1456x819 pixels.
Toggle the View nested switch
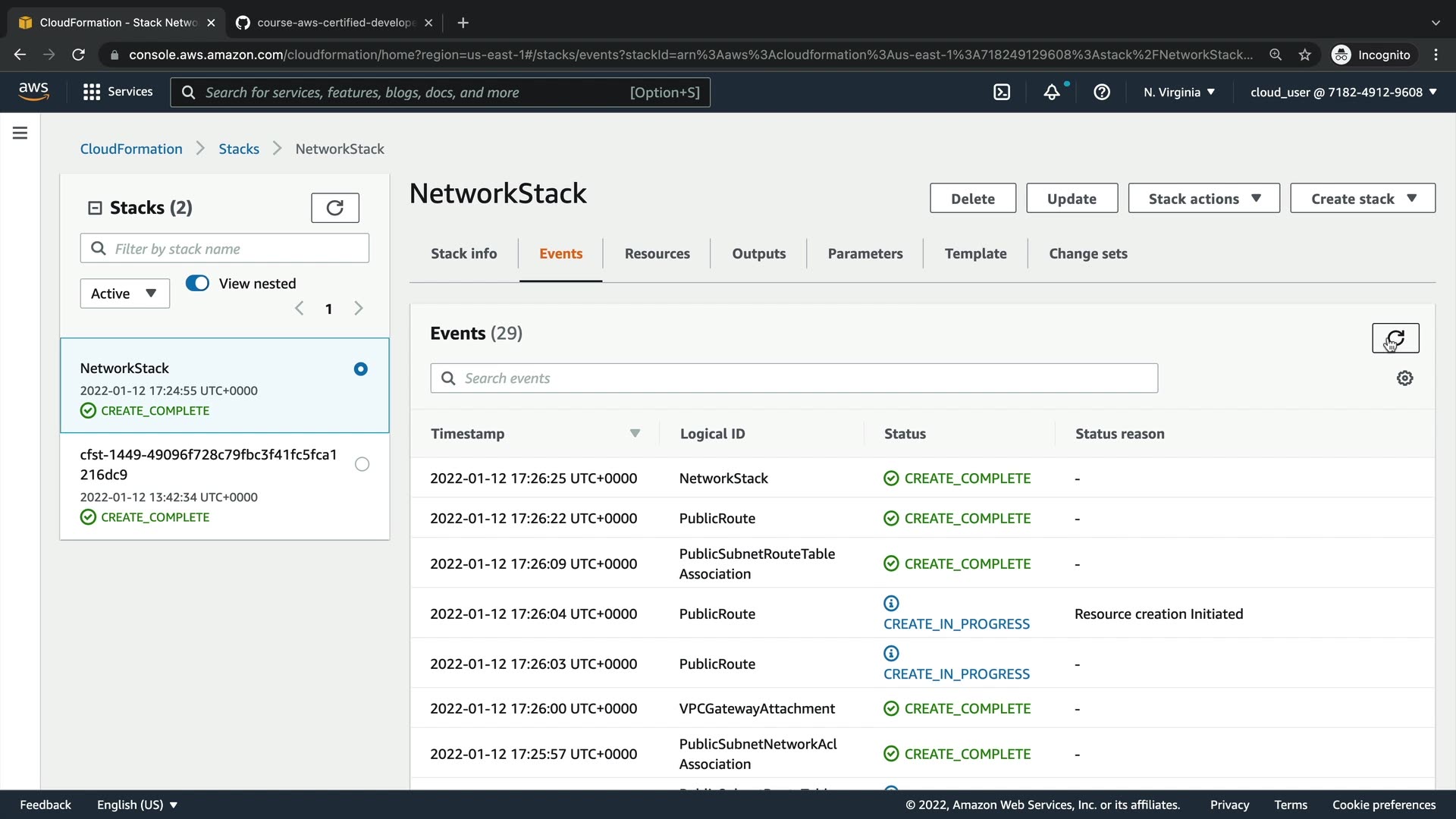pos(198,284)
